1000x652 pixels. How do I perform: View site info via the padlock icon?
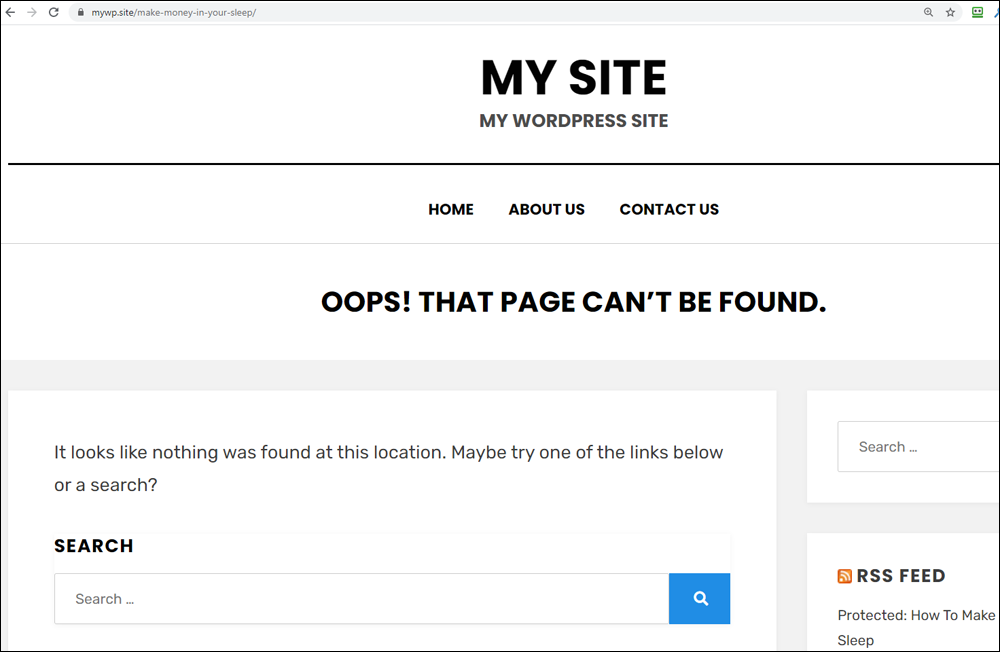(80, 12)
